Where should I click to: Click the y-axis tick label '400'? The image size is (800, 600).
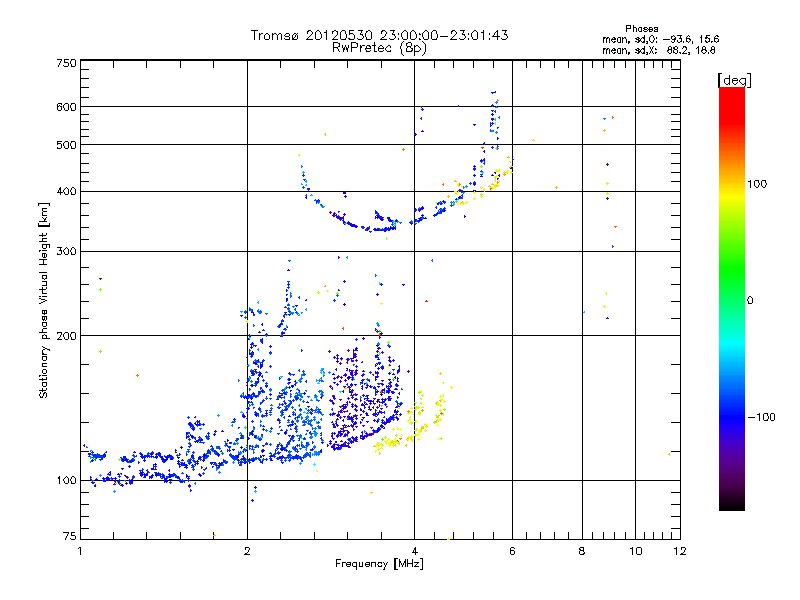tap(67, 192)
